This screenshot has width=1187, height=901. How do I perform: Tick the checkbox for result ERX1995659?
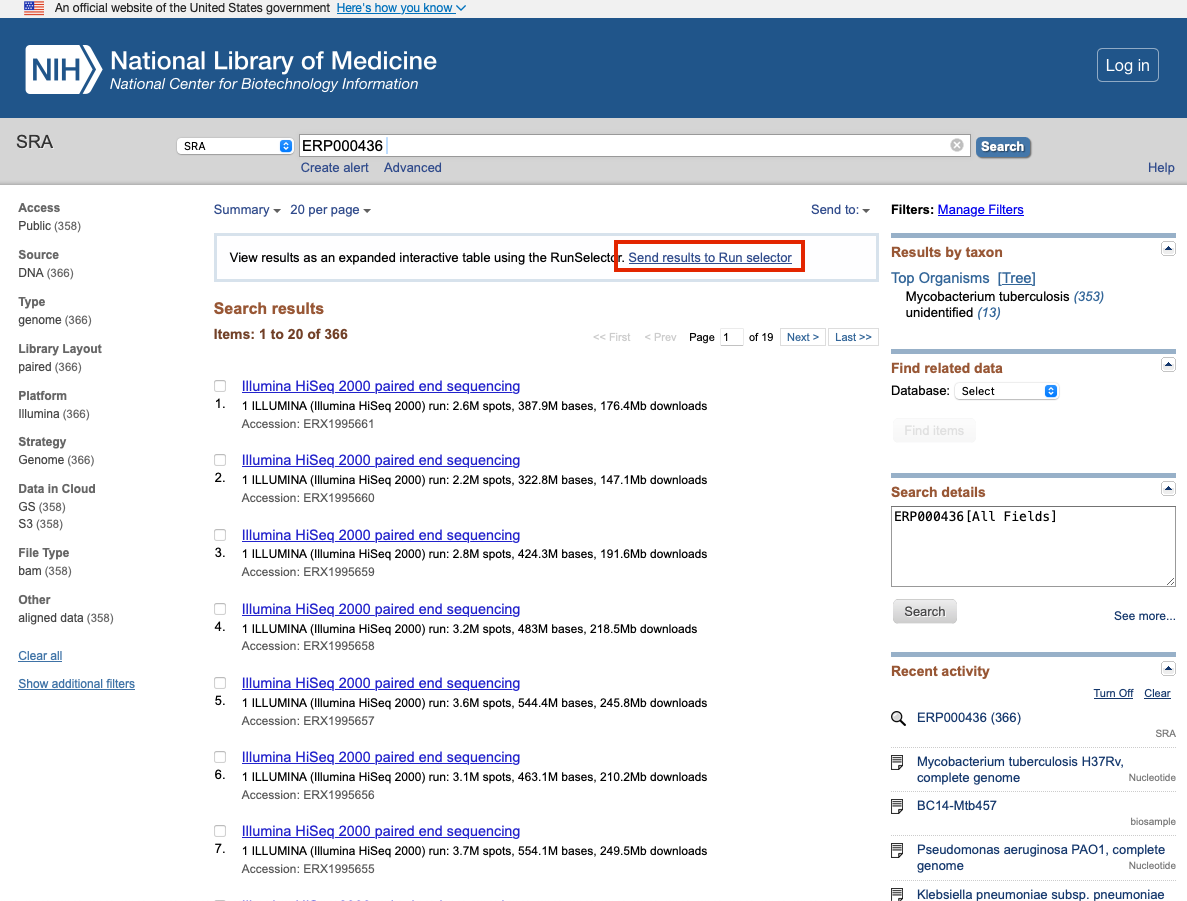[220, 535]
